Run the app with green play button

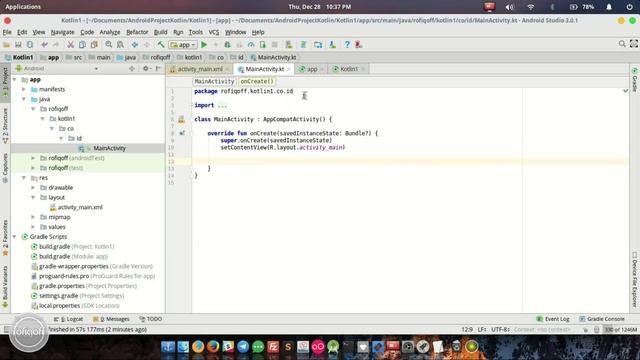(x=204, y=44)
